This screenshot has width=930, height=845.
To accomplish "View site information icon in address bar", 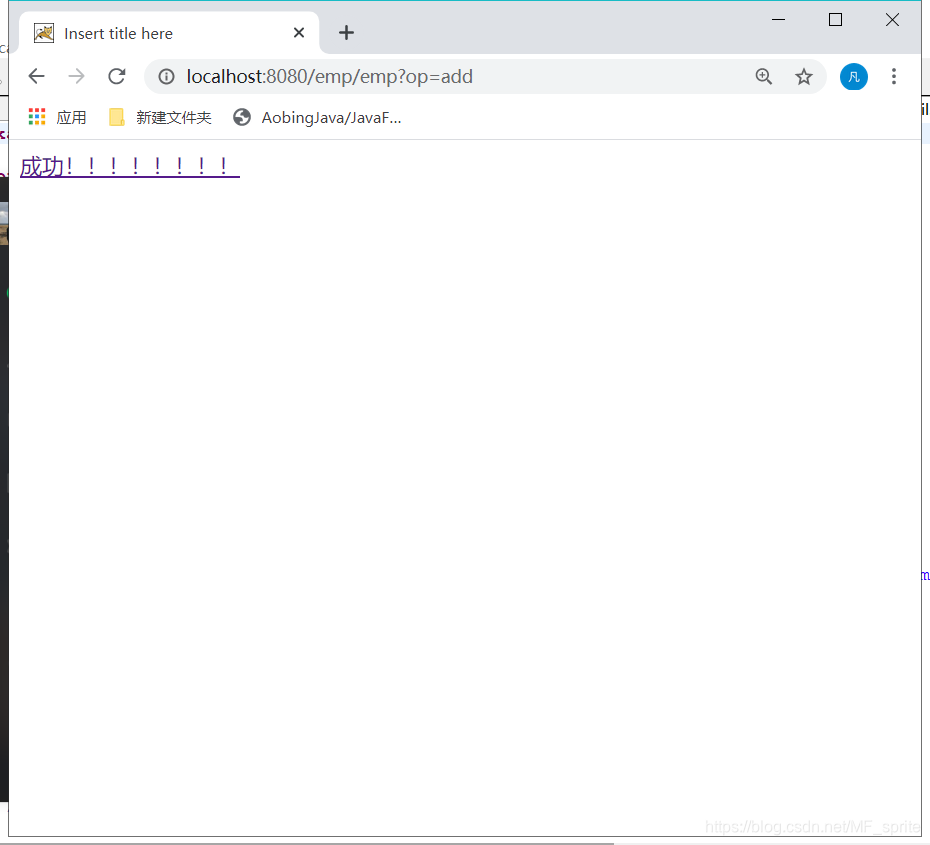I will point(167,76).
